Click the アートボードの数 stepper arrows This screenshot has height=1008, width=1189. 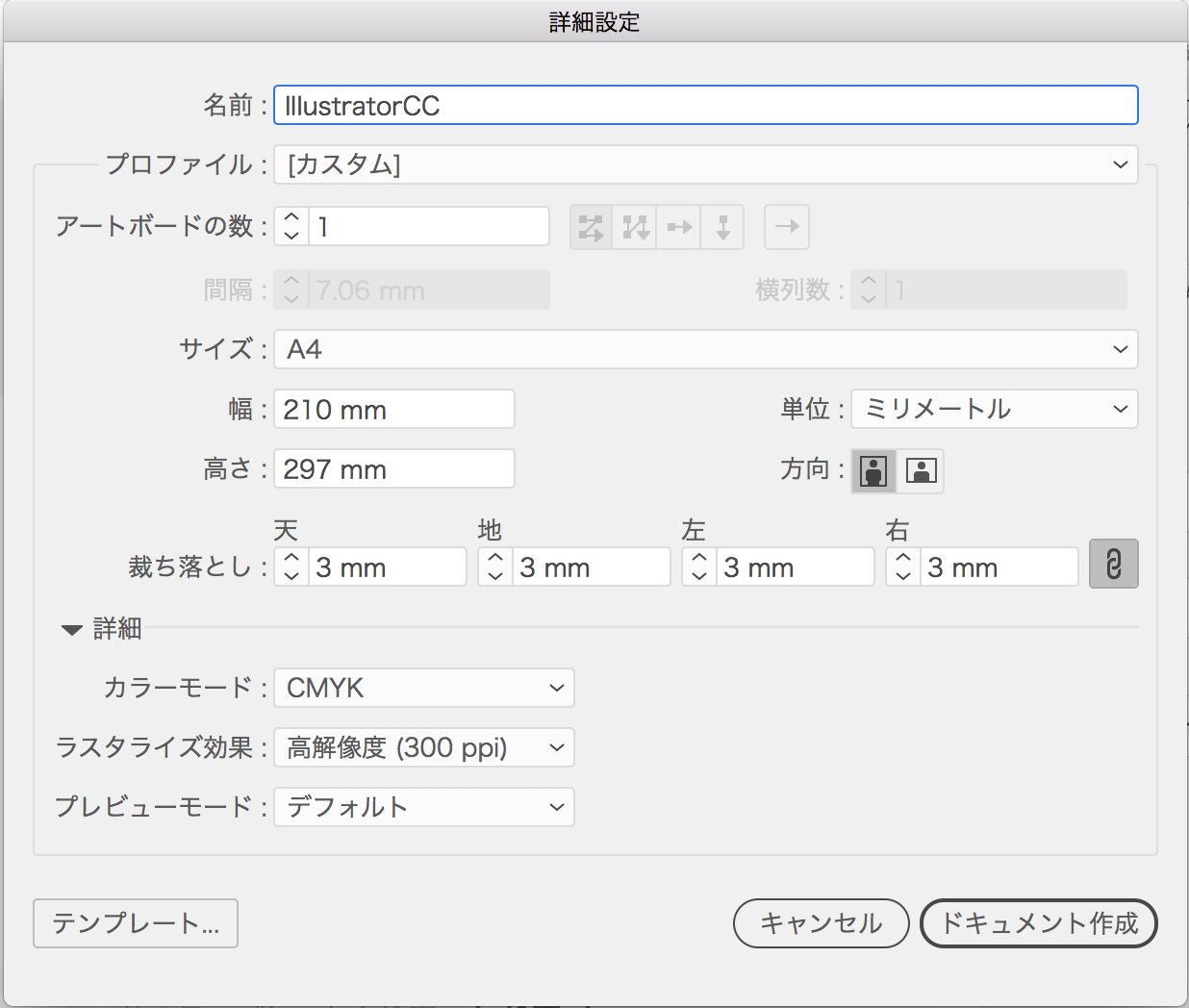(291, 227)
